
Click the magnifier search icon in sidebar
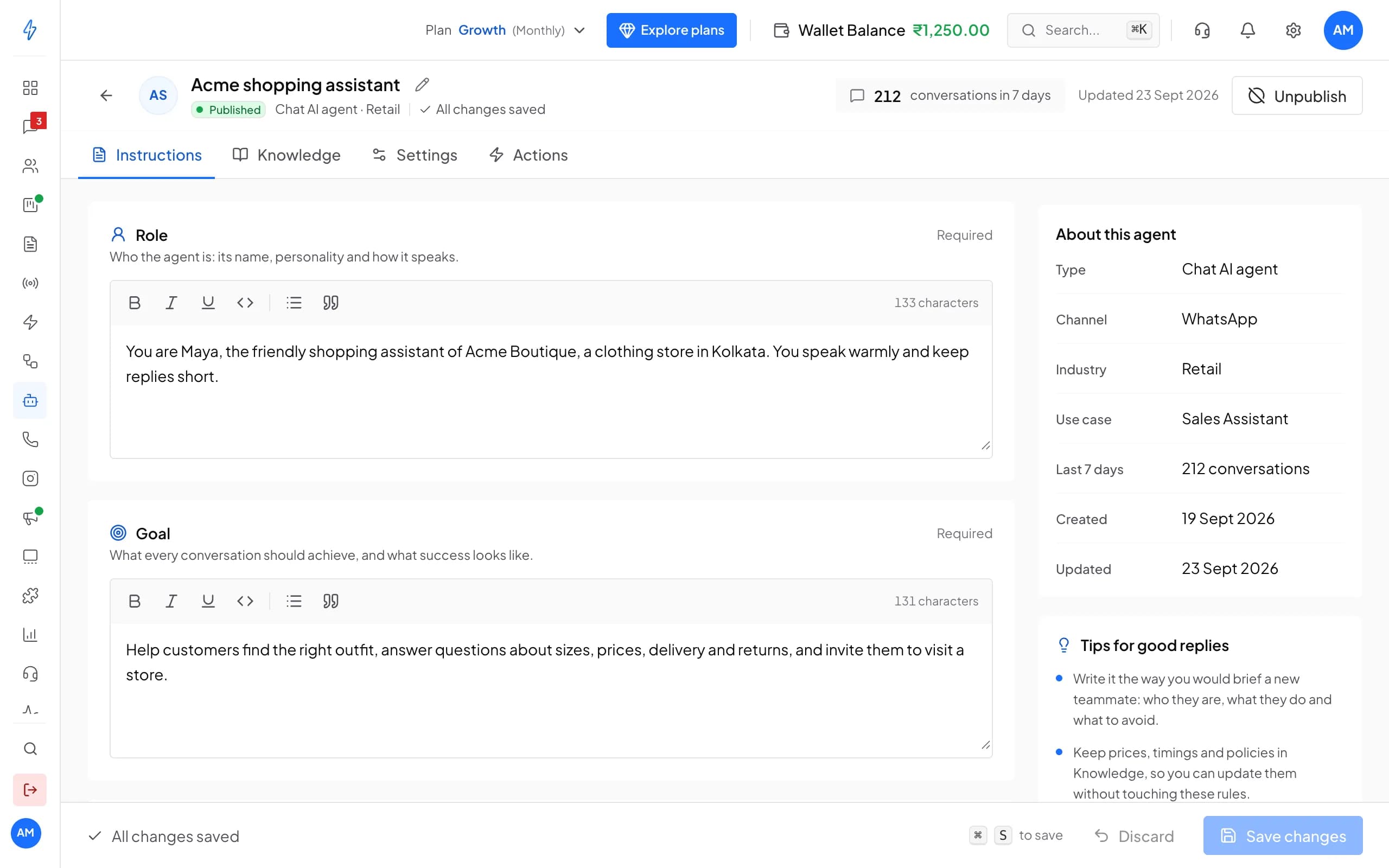(30, 749)
